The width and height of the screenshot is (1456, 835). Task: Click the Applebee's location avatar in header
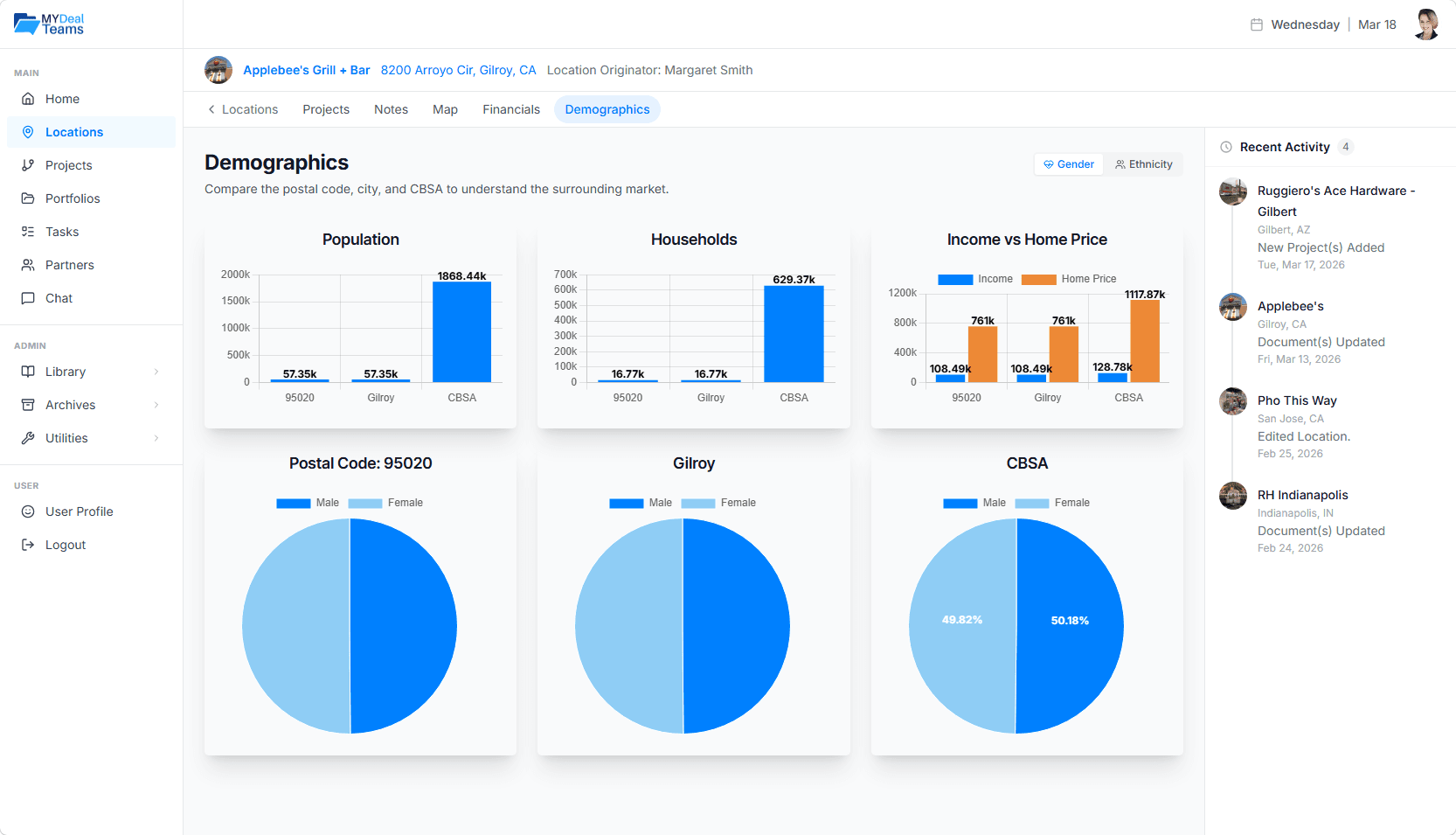point(218,70)
